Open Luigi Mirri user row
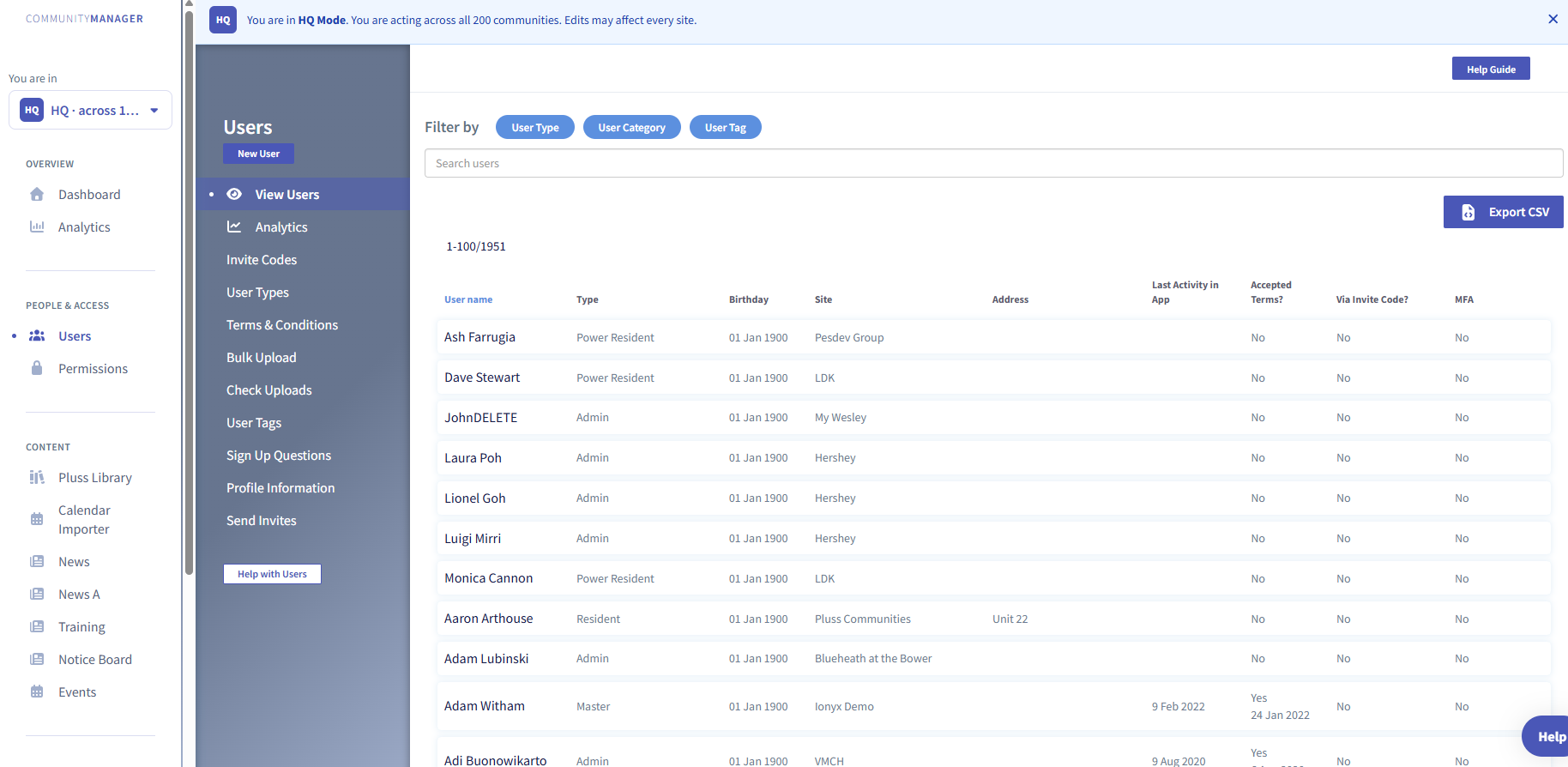1568x767 pixels. click(993, 538)
